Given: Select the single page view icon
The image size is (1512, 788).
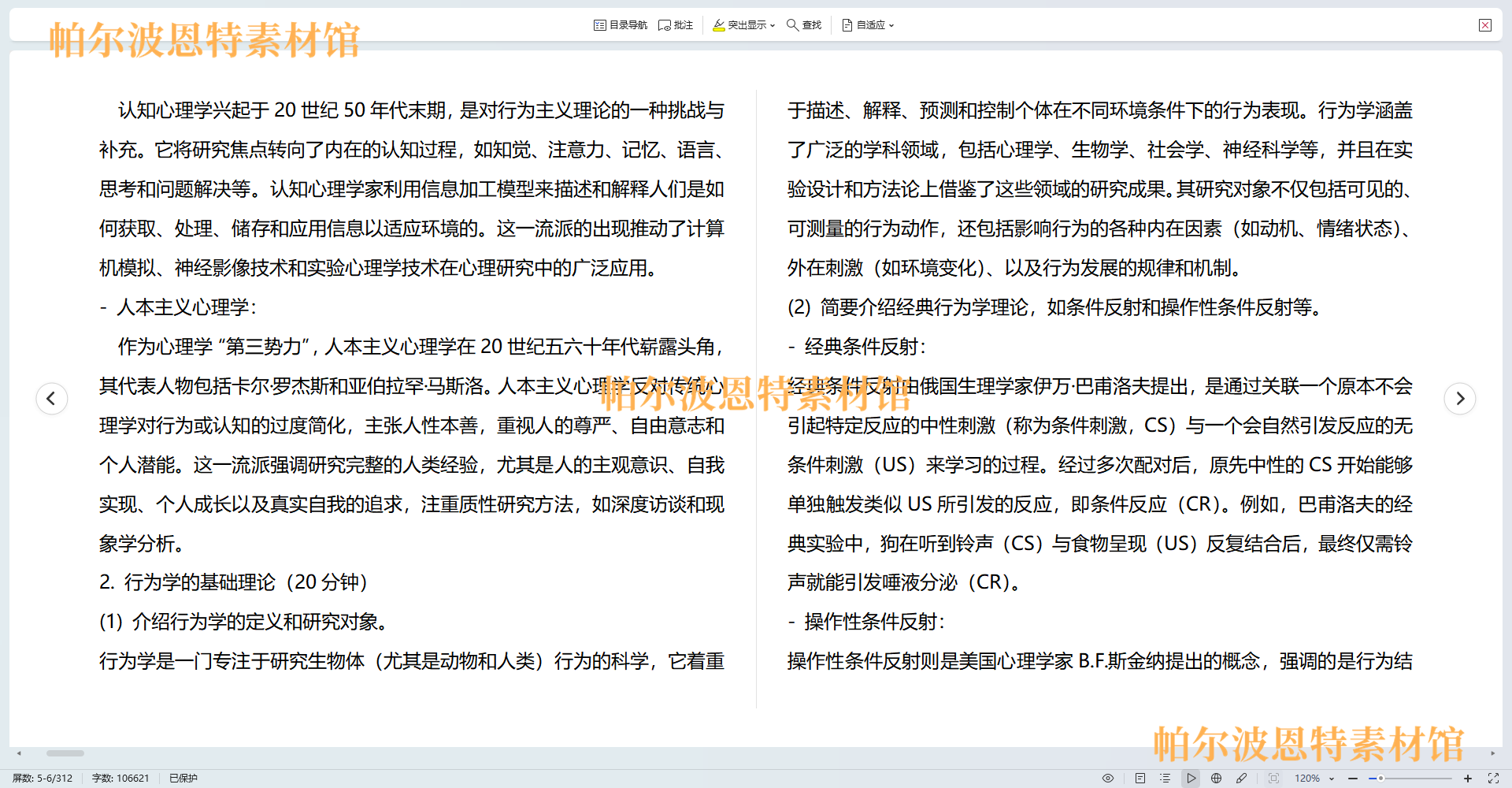Looking at the screenshot, I should pyautogui.click(x=1140, y=778).
